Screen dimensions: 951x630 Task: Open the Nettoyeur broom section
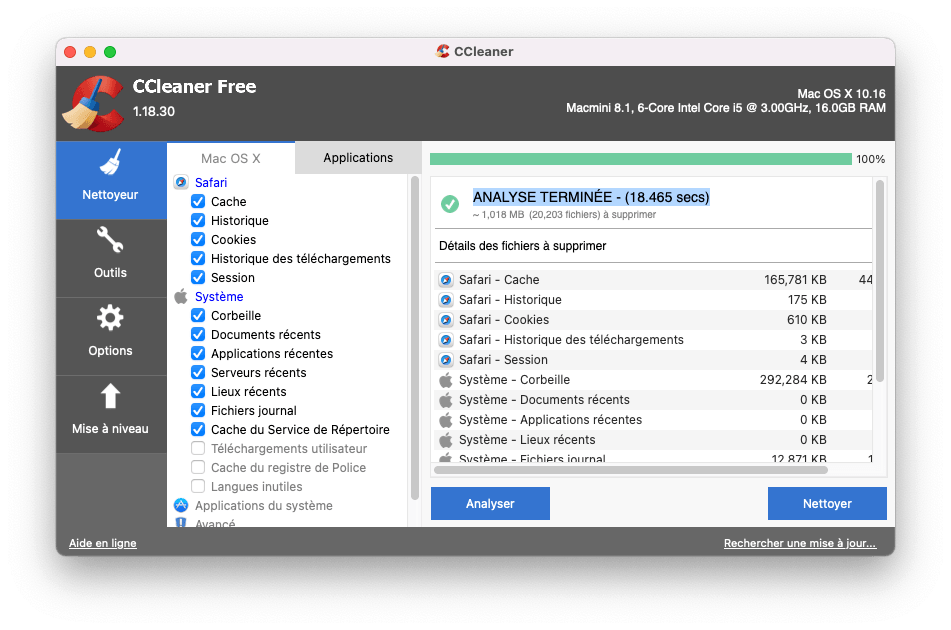(110, 180)
